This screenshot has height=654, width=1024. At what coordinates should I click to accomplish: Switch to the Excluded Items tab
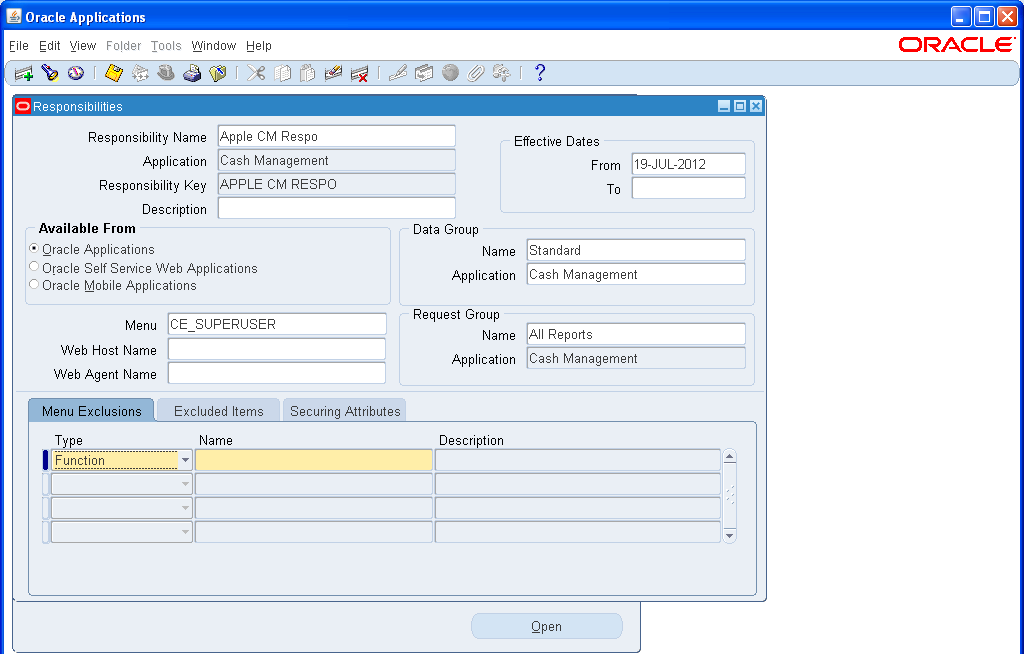[218, 410]
